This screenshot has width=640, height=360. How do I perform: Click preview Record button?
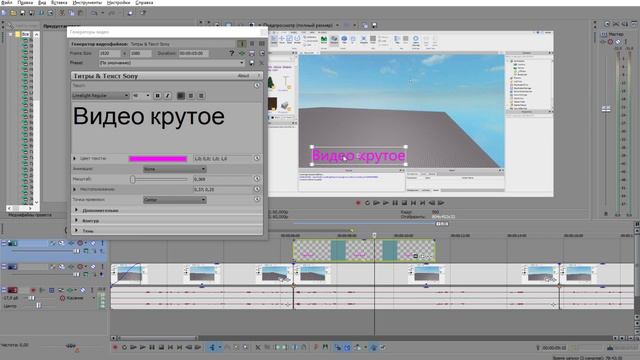point(358,203)
